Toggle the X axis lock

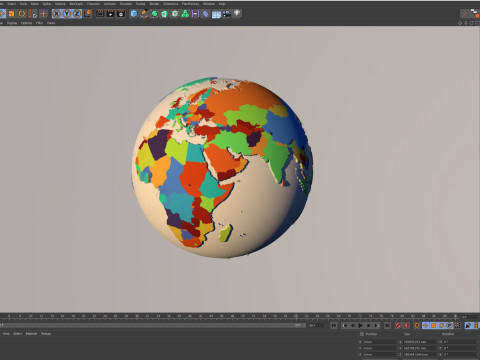(57, 14)
